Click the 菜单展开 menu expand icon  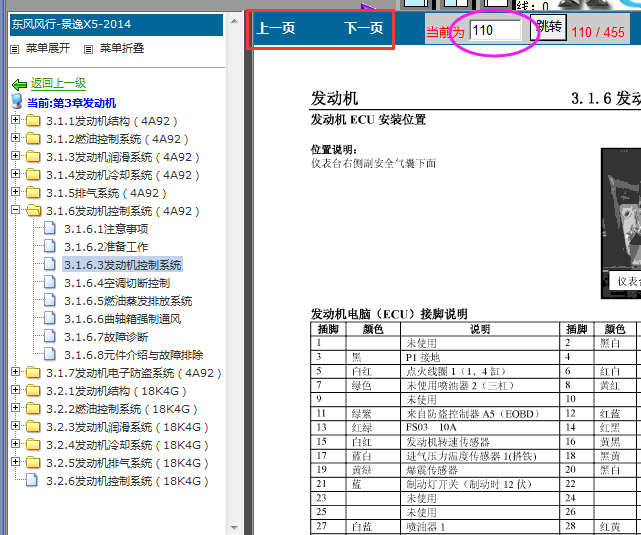15,49
